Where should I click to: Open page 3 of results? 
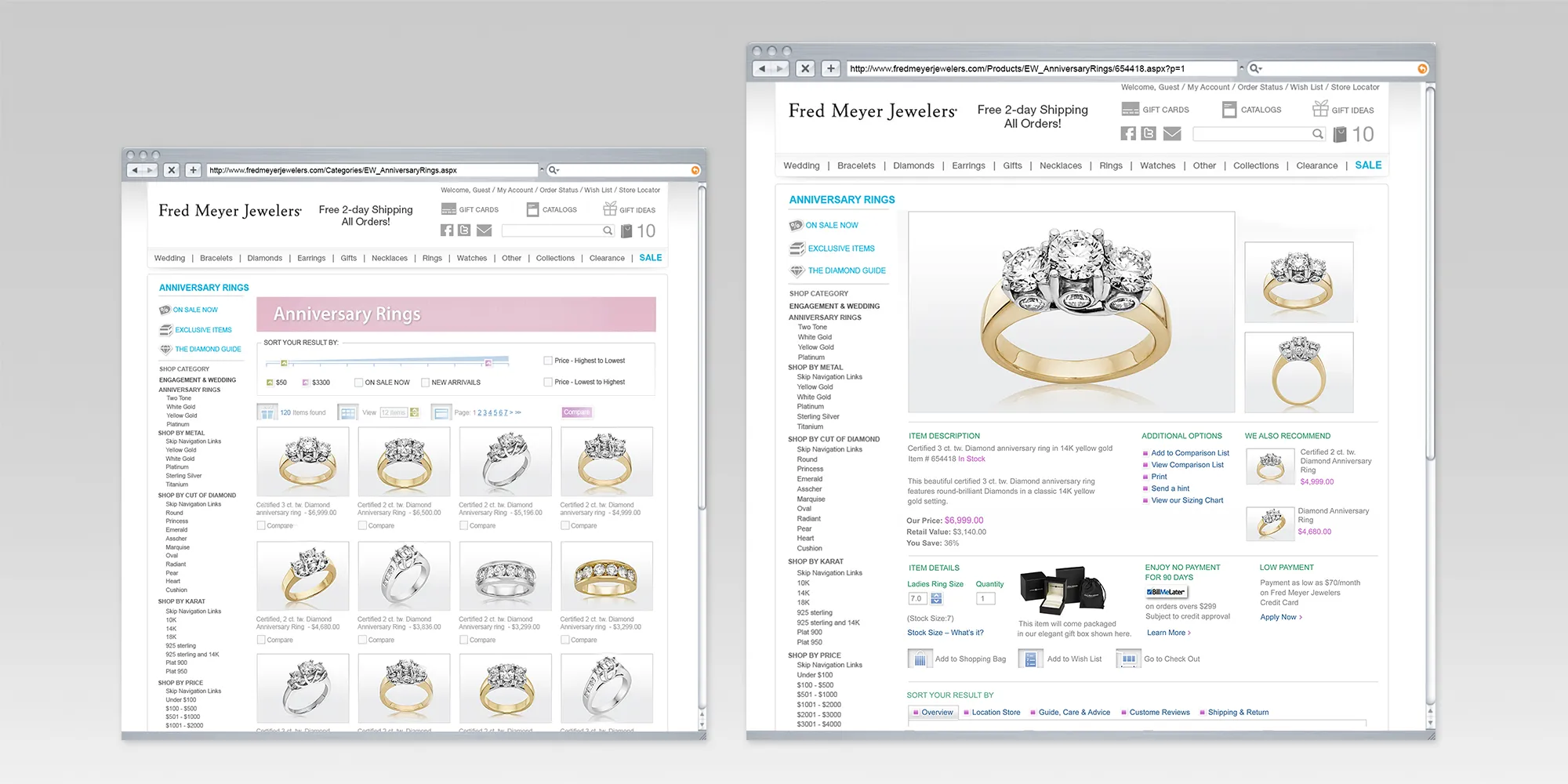[485, 412]
